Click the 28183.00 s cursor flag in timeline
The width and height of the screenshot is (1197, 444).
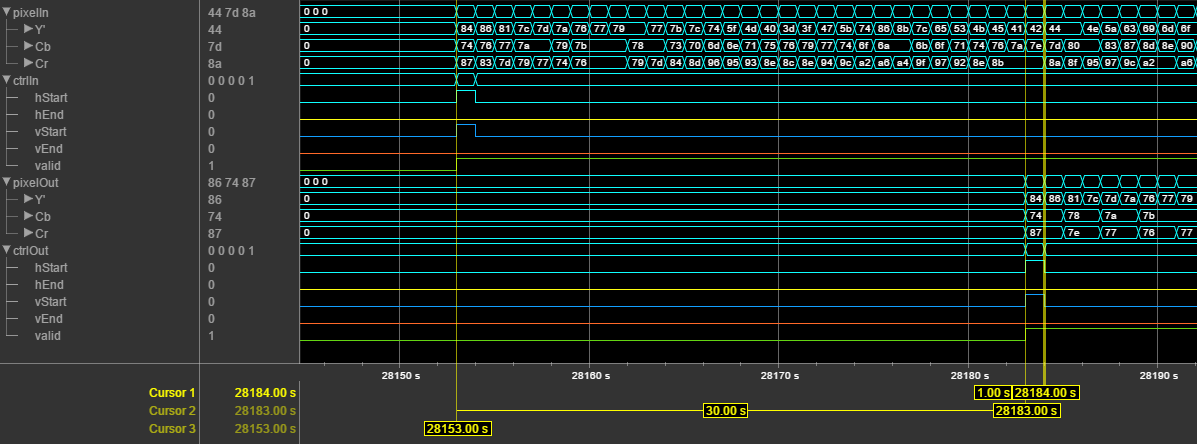[x=1026, y=410]
